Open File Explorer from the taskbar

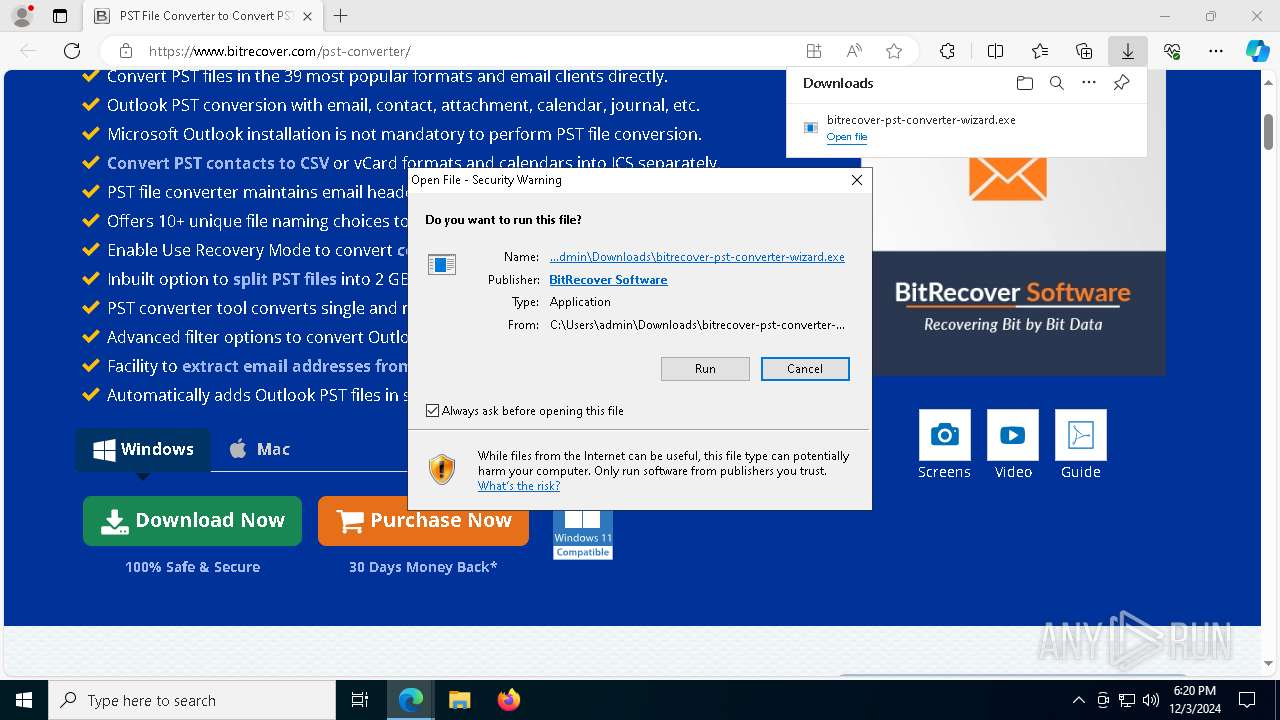[x=459, y=700]
